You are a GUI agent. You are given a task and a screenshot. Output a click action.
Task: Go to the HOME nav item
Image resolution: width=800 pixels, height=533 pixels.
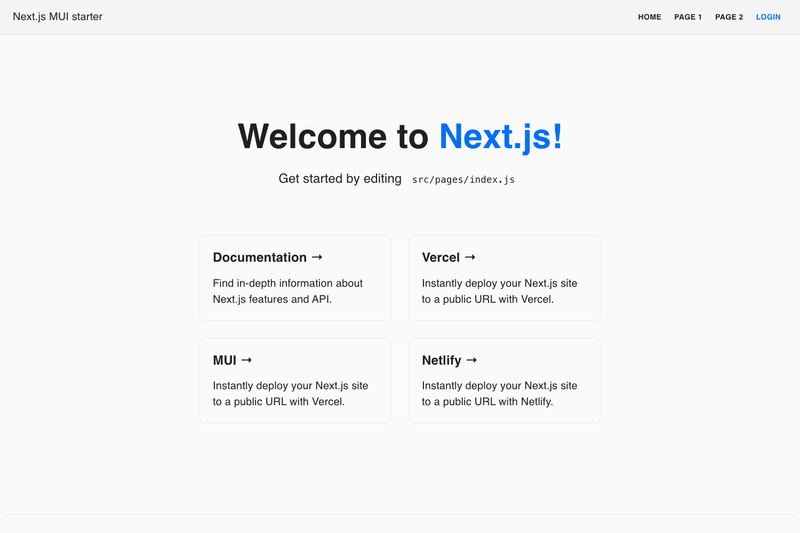649,17
